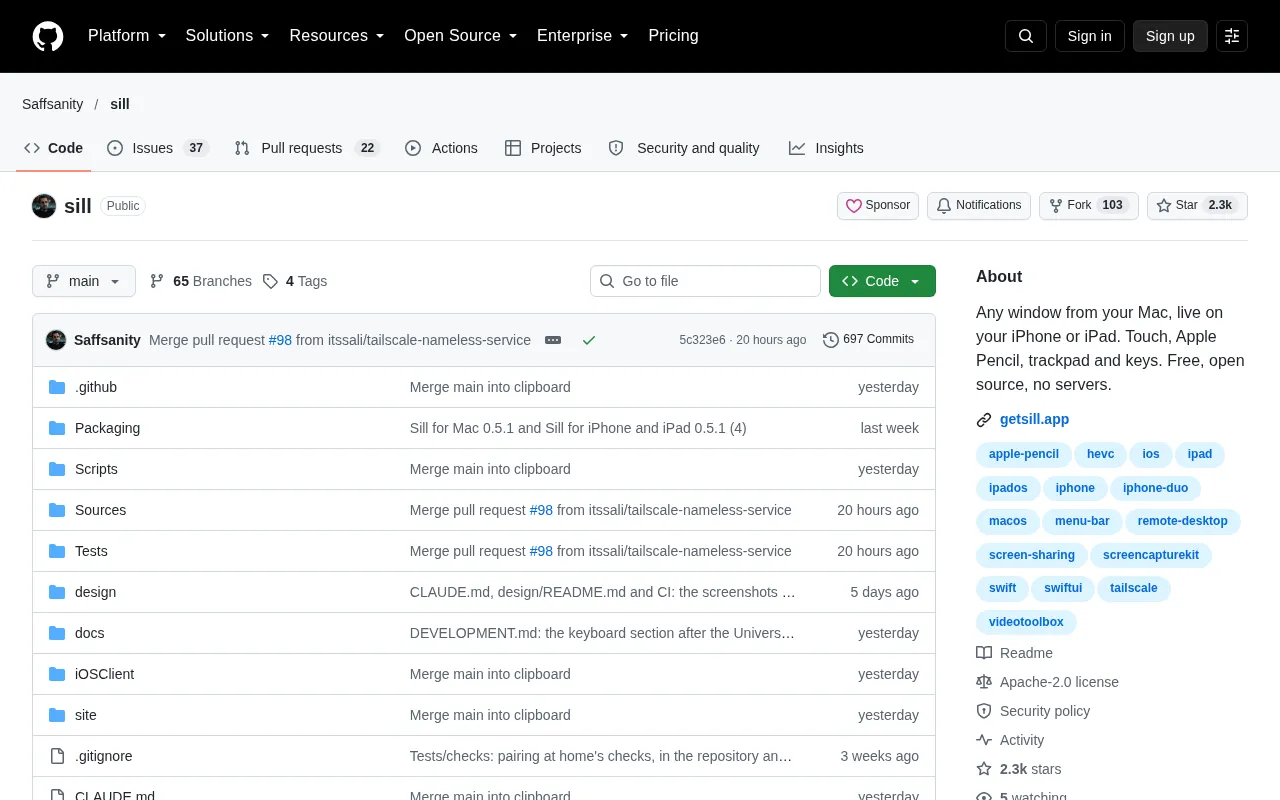
Task: Click the Go to file search field
Action: [x=705, y=281]
